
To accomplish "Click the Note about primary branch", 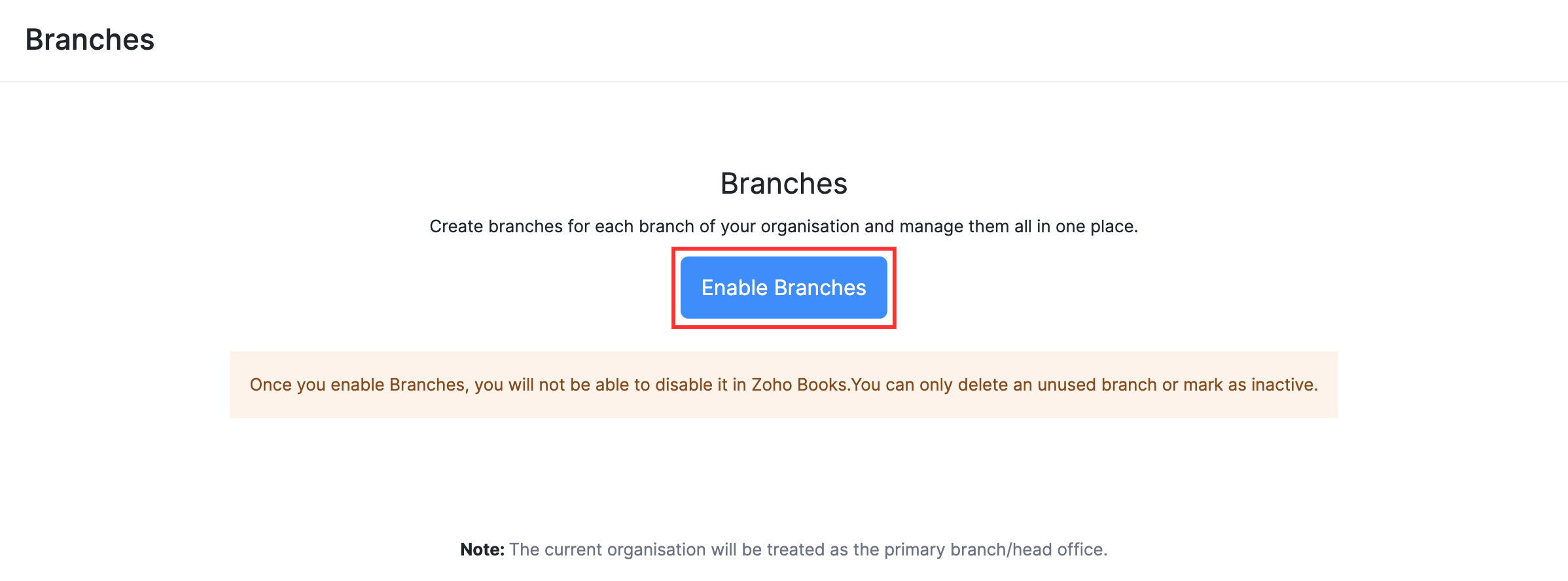I will point(783,550).
